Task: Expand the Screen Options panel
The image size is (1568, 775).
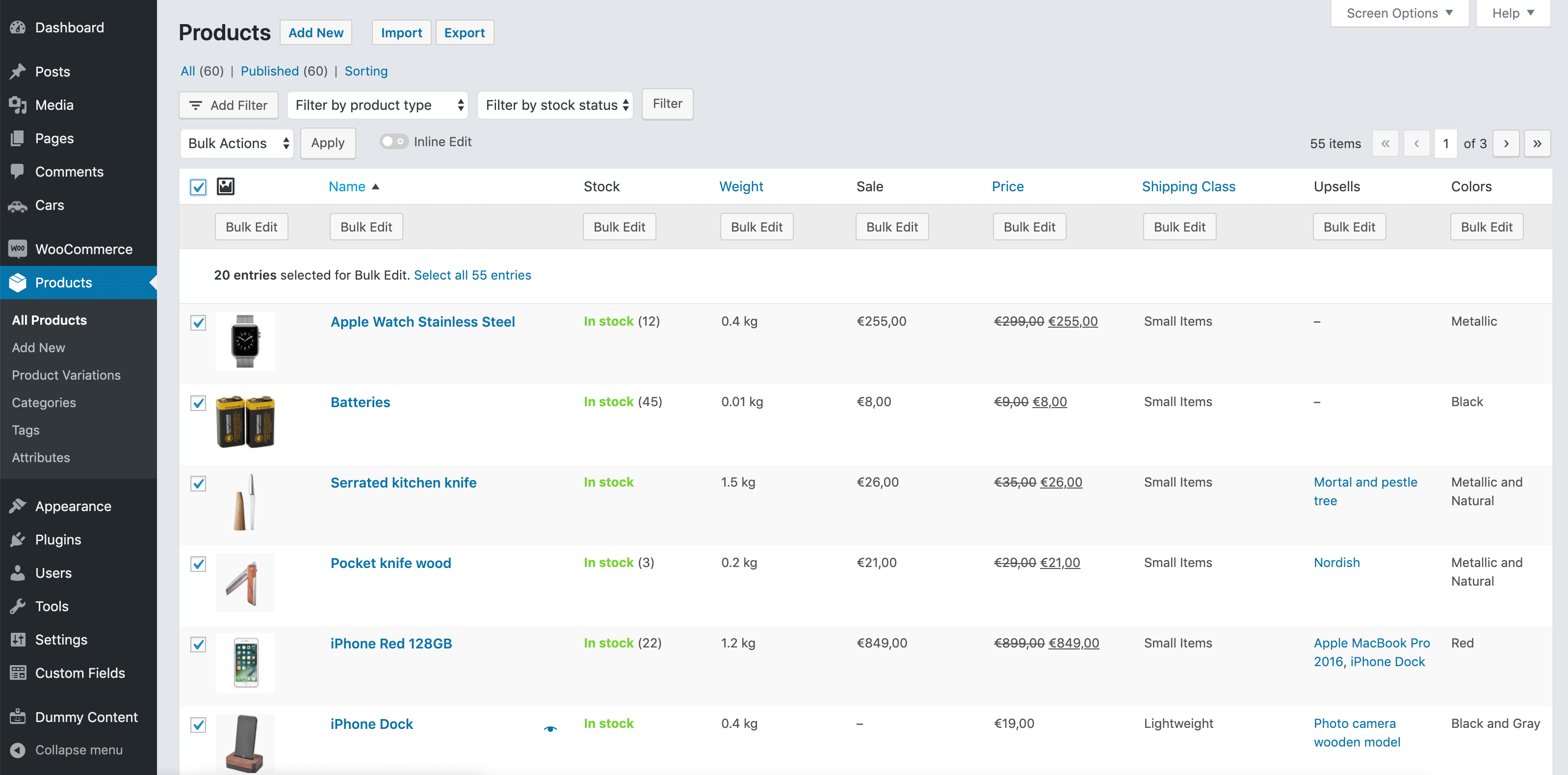Action: pos(1399,13)
